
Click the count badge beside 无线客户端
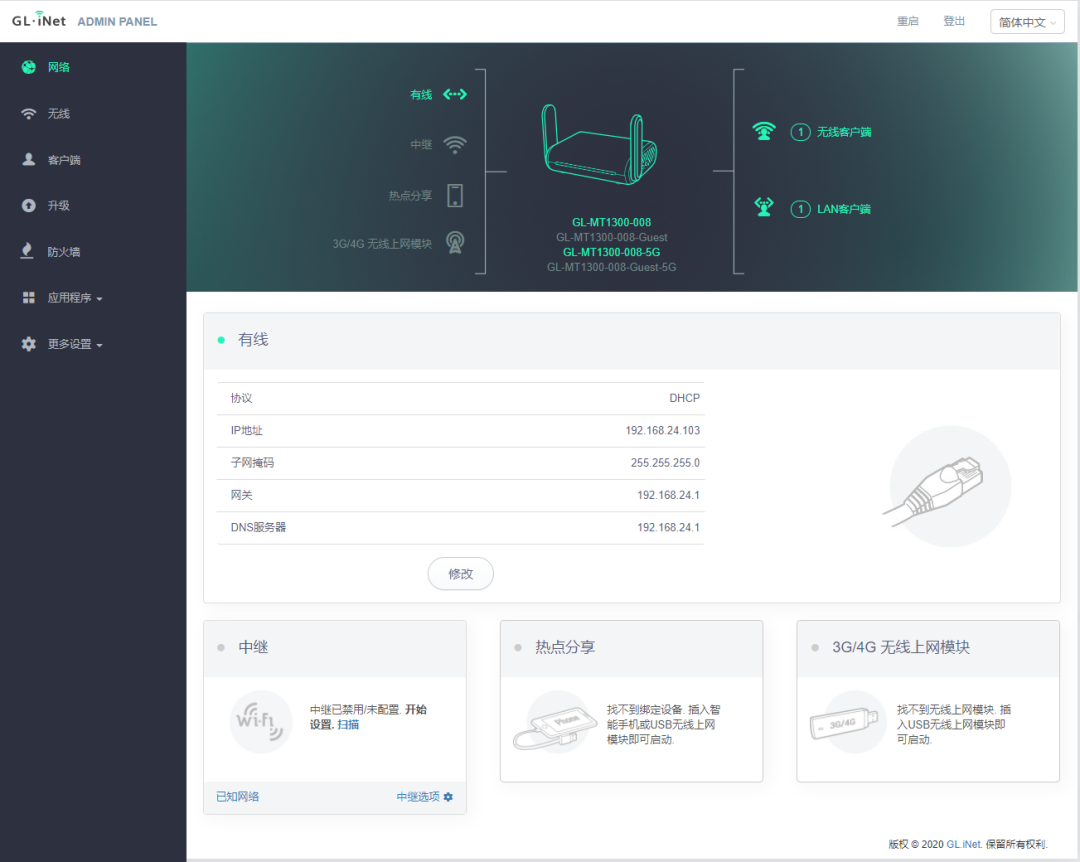point(800,132)
